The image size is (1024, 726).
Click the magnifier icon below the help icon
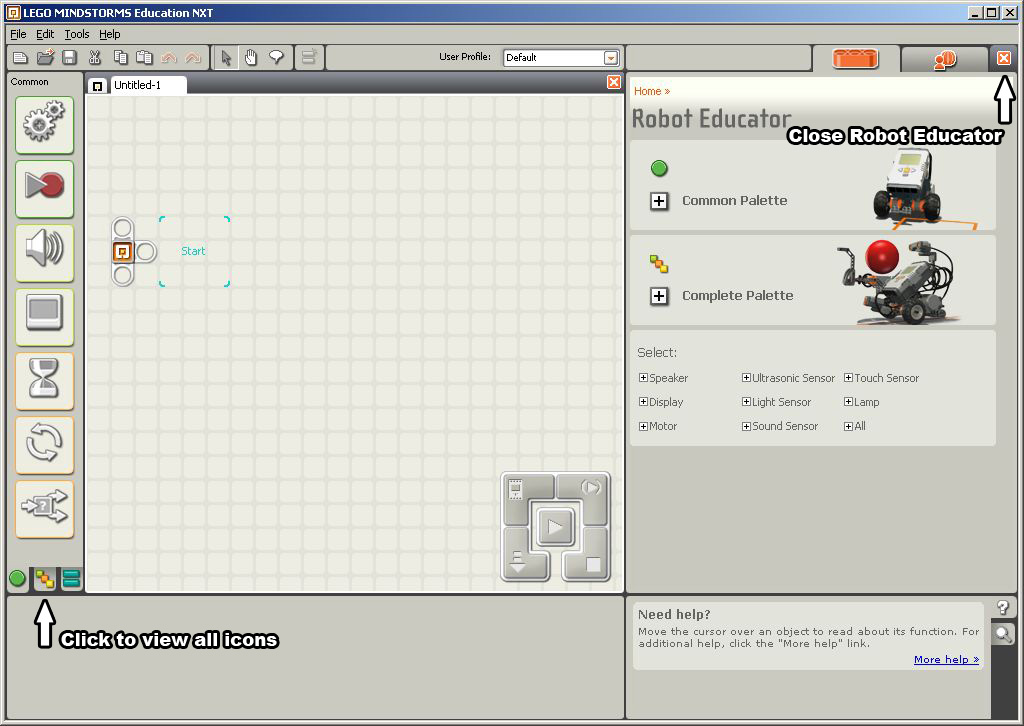1003,633
